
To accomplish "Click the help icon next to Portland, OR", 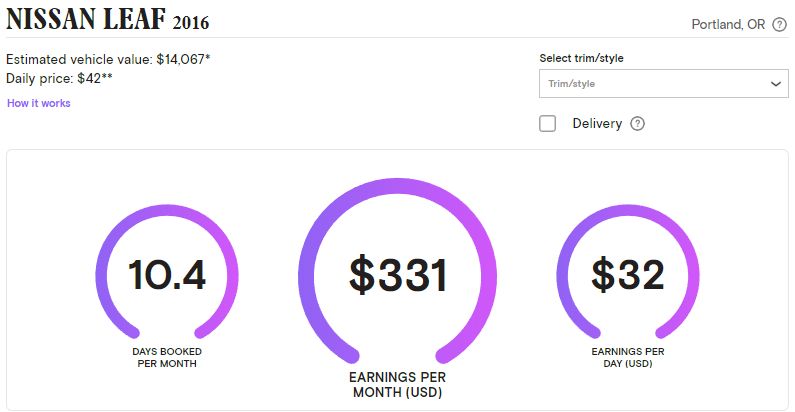I will 779,24.
